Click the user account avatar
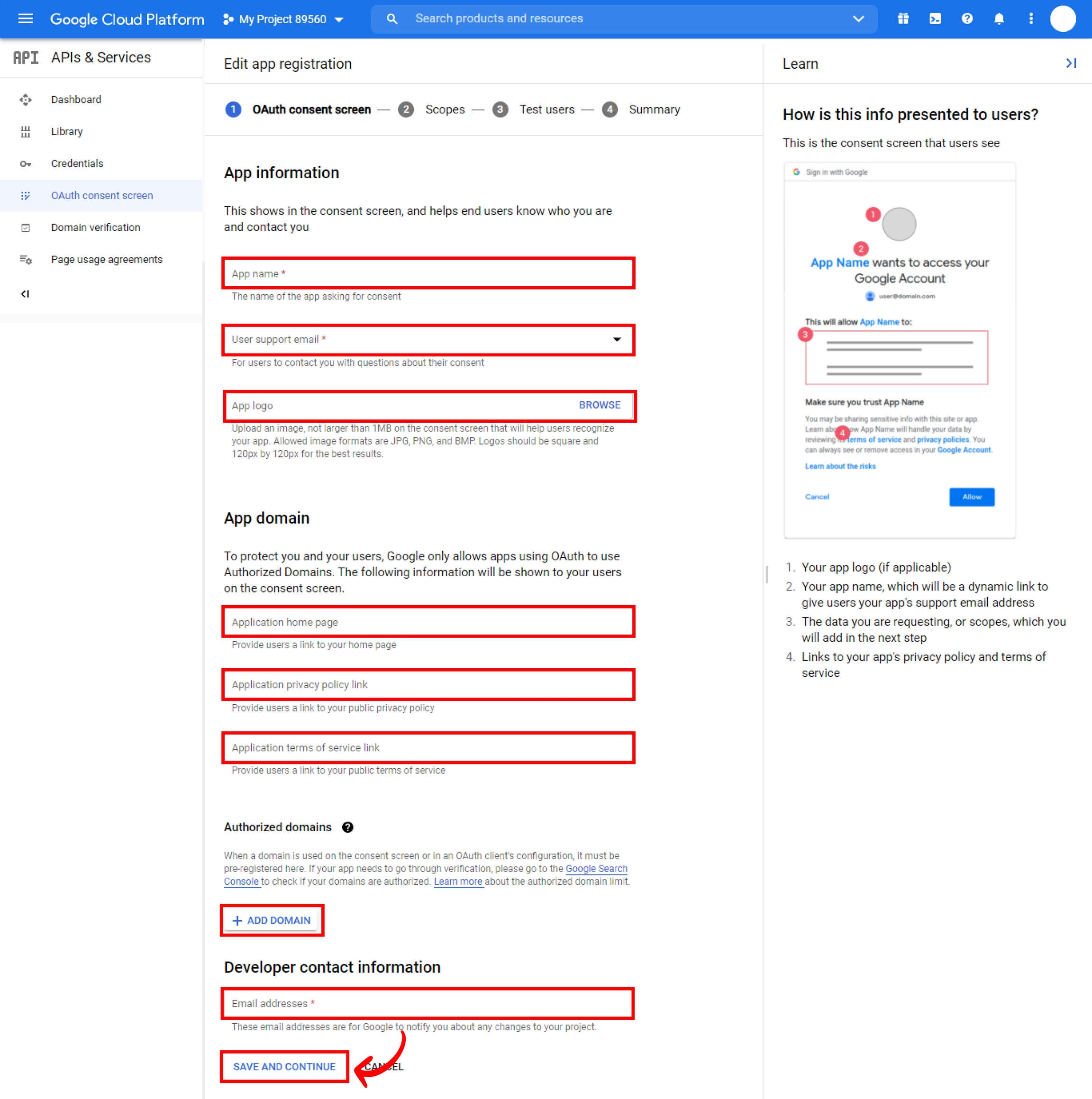 click(x=1063, y=19)
